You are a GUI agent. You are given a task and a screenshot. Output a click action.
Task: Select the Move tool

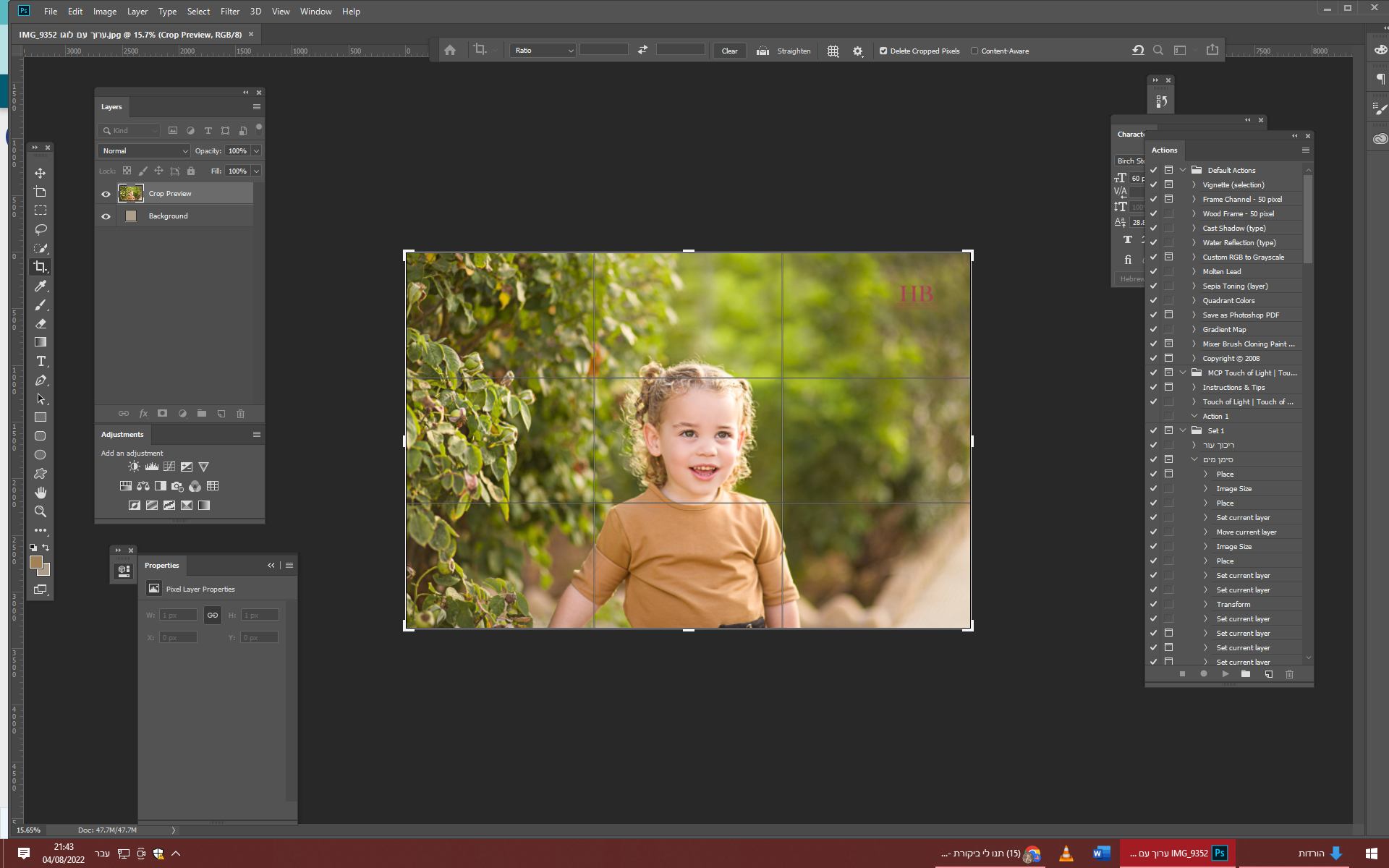tap(41, 173)
